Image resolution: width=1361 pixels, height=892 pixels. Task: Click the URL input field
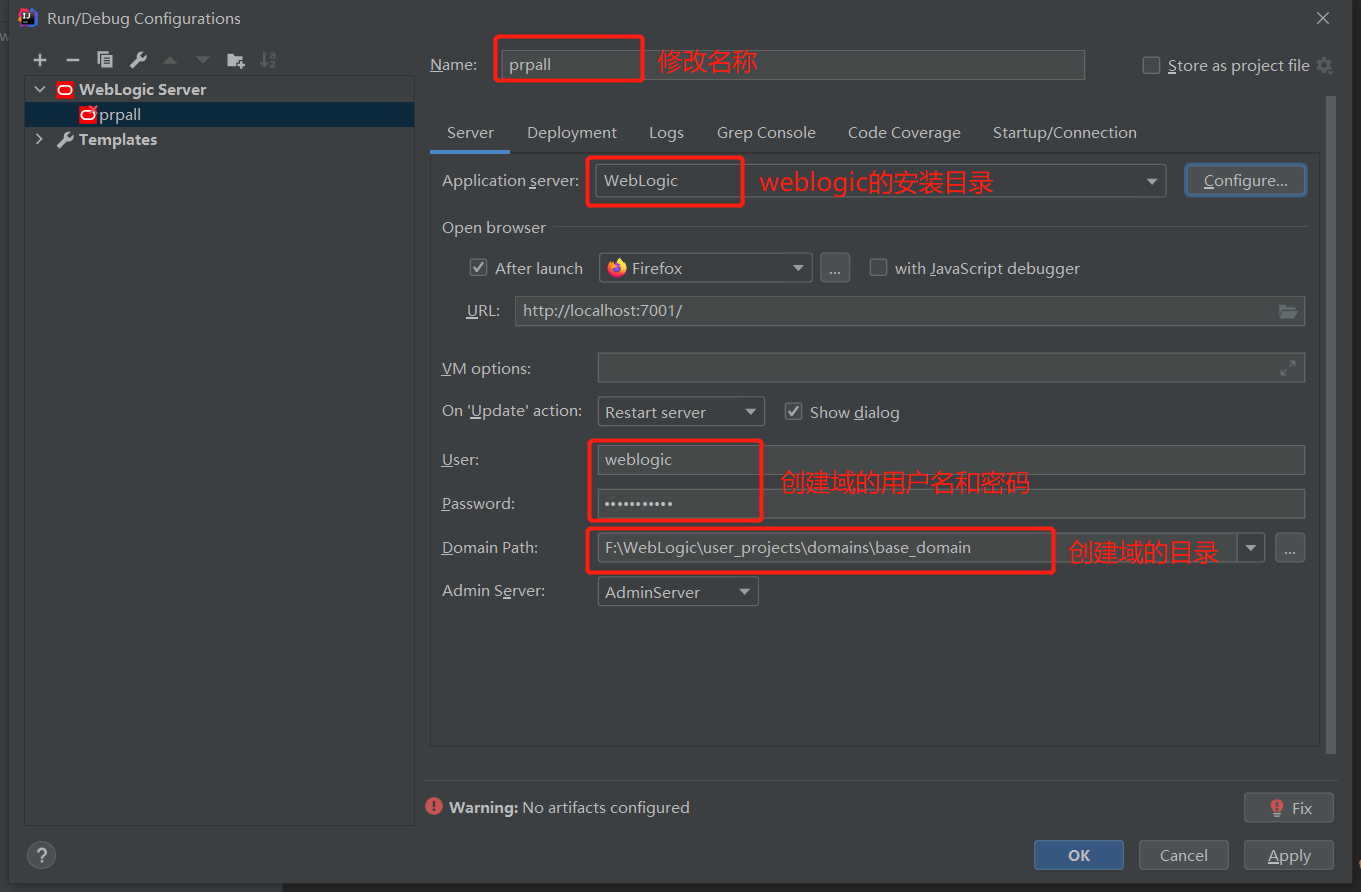(910, 311)
